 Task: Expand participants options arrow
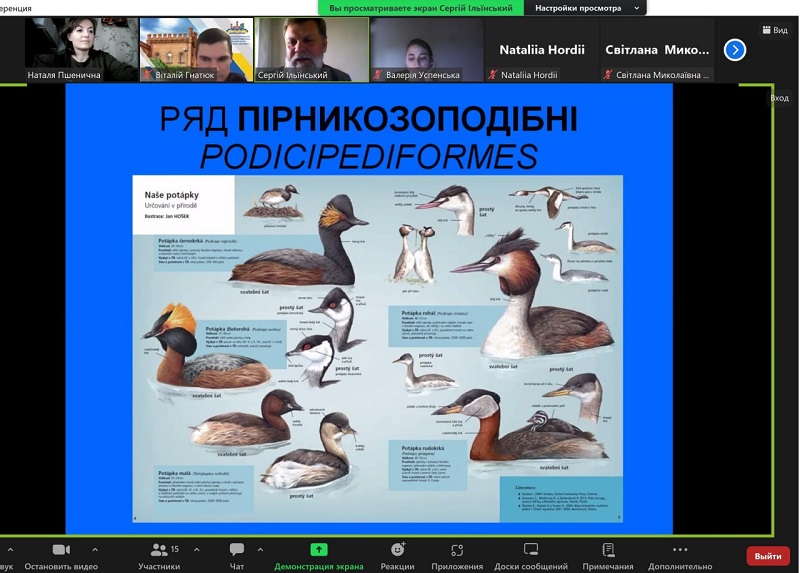[196, 550]
